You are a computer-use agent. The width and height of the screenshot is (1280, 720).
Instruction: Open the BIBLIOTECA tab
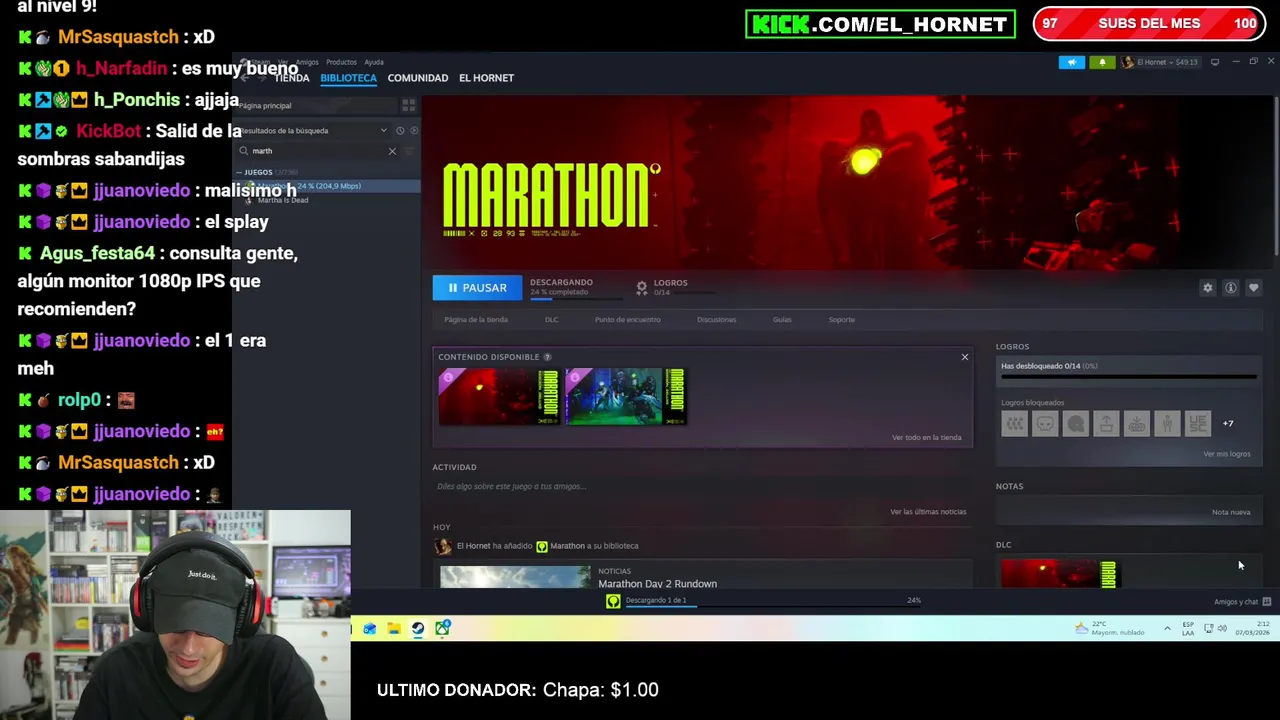[x=348, y=78]
